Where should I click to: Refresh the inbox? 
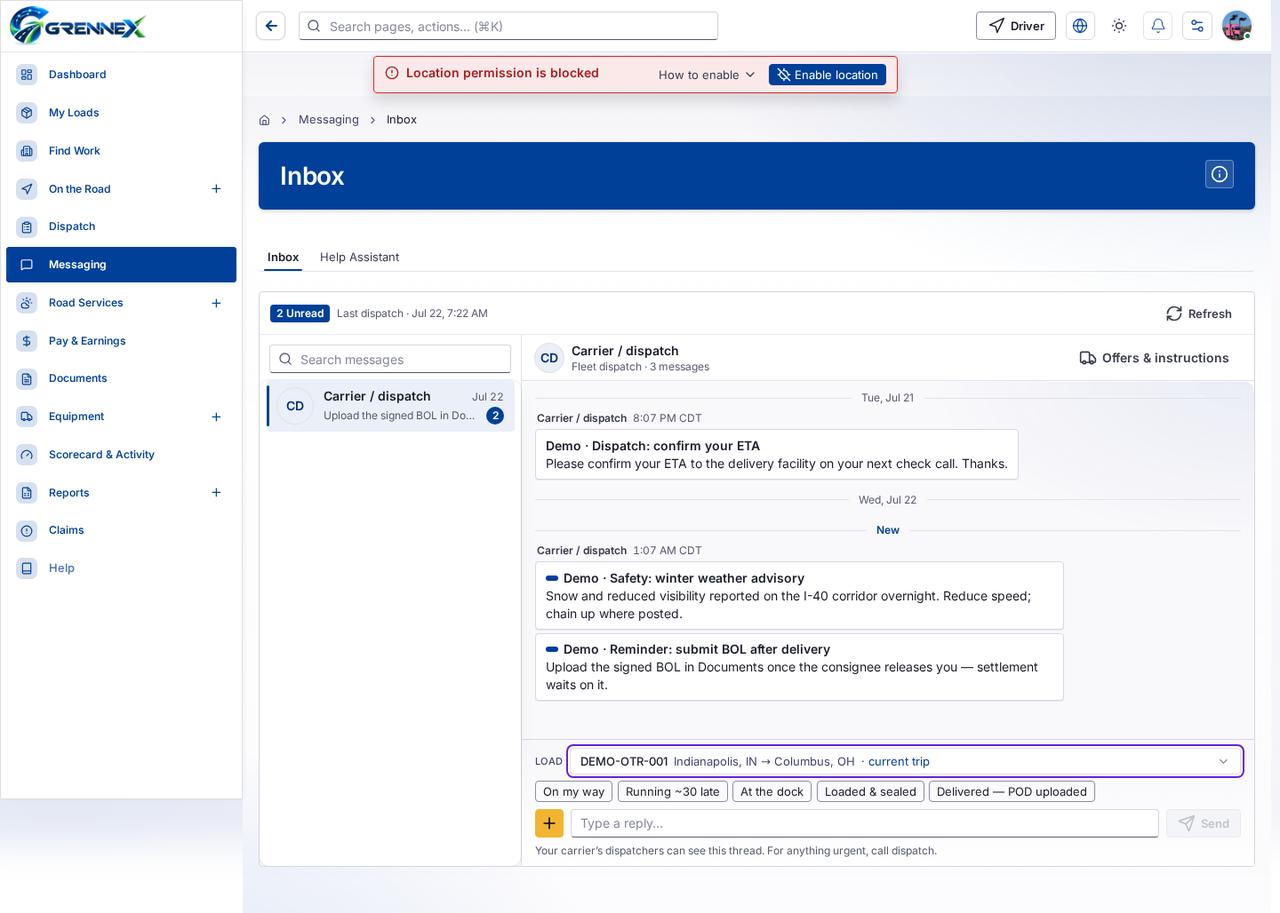point(1198,314)
